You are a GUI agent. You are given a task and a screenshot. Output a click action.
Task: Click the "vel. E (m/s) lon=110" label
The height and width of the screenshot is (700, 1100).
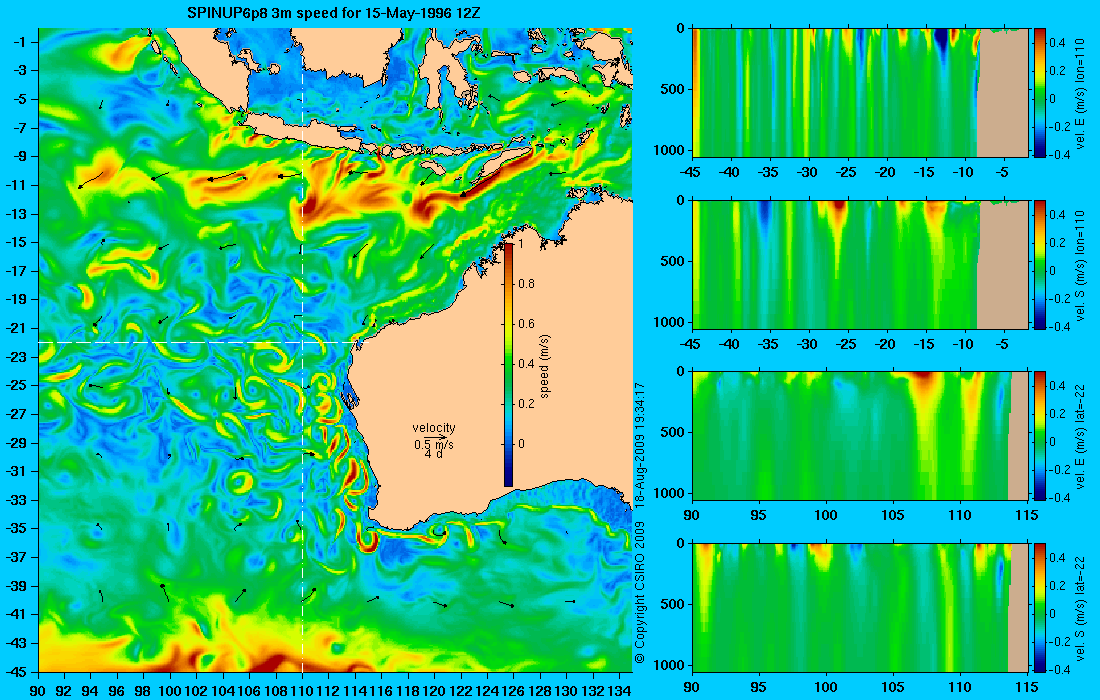(x=1080, y=93)
